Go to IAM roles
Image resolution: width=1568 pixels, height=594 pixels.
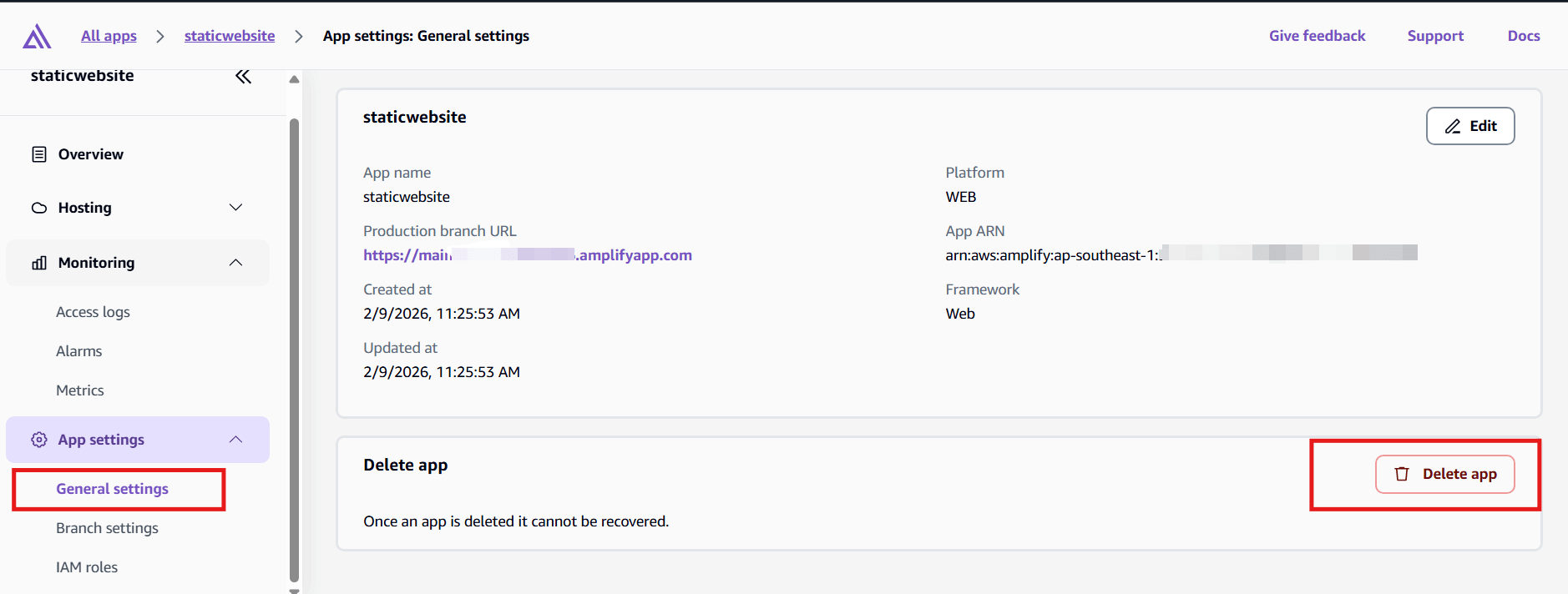click(87, 567)
